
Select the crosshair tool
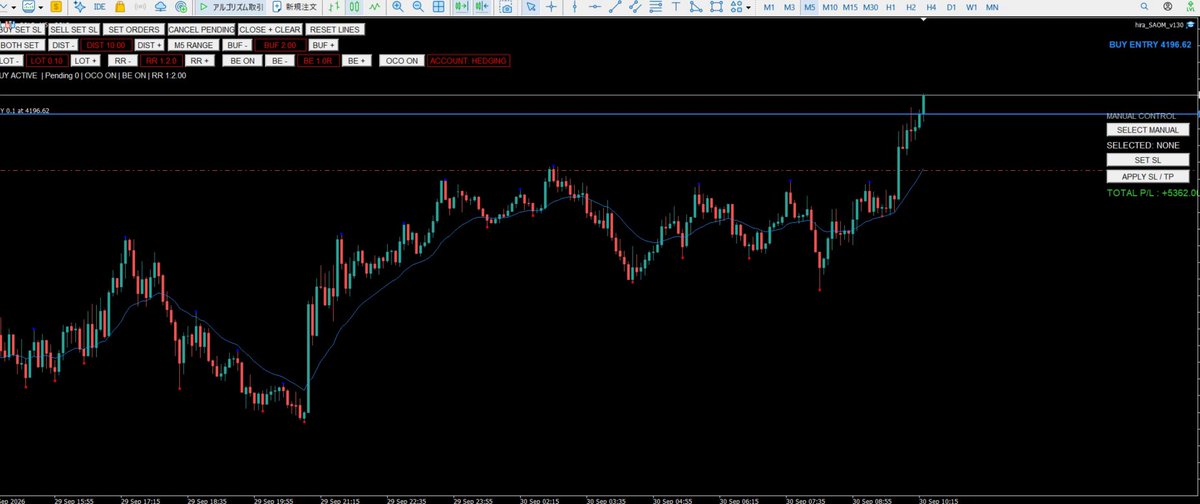551,6
